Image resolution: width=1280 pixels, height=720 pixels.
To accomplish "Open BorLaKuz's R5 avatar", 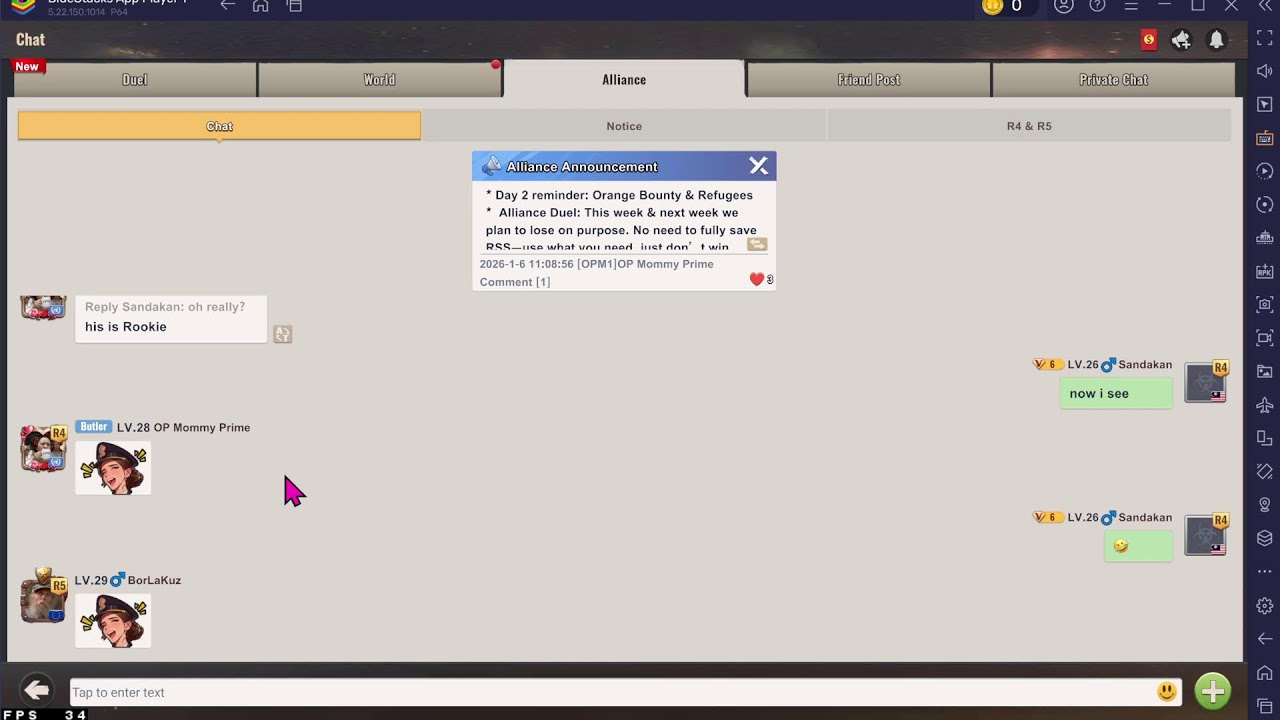I will pos(43,599).
